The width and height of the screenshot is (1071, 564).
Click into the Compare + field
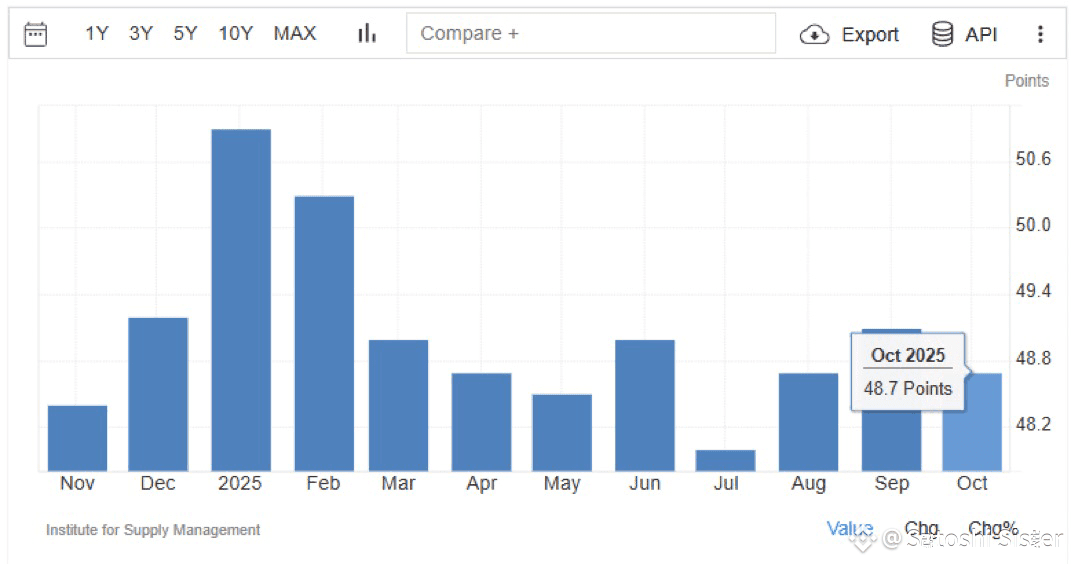click(x=591, y=33)
